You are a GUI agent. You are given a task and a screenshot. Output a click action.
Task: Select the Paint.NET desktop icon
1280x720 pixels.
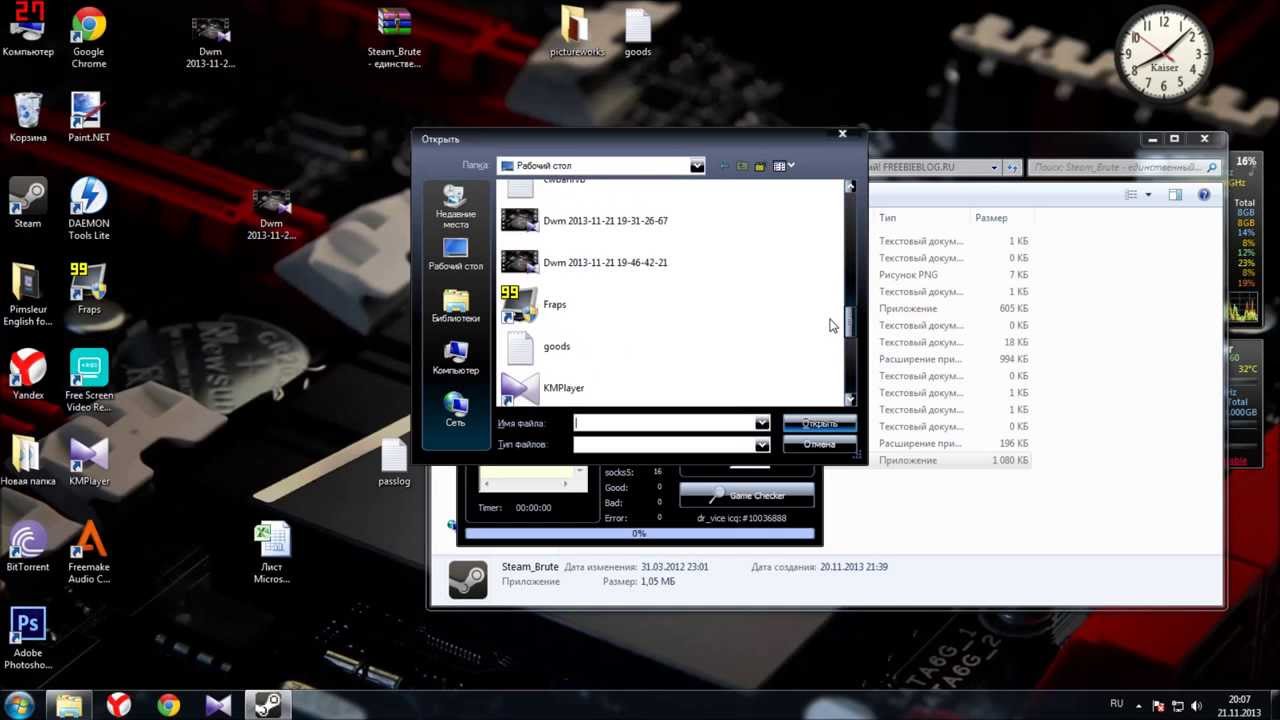88,118
